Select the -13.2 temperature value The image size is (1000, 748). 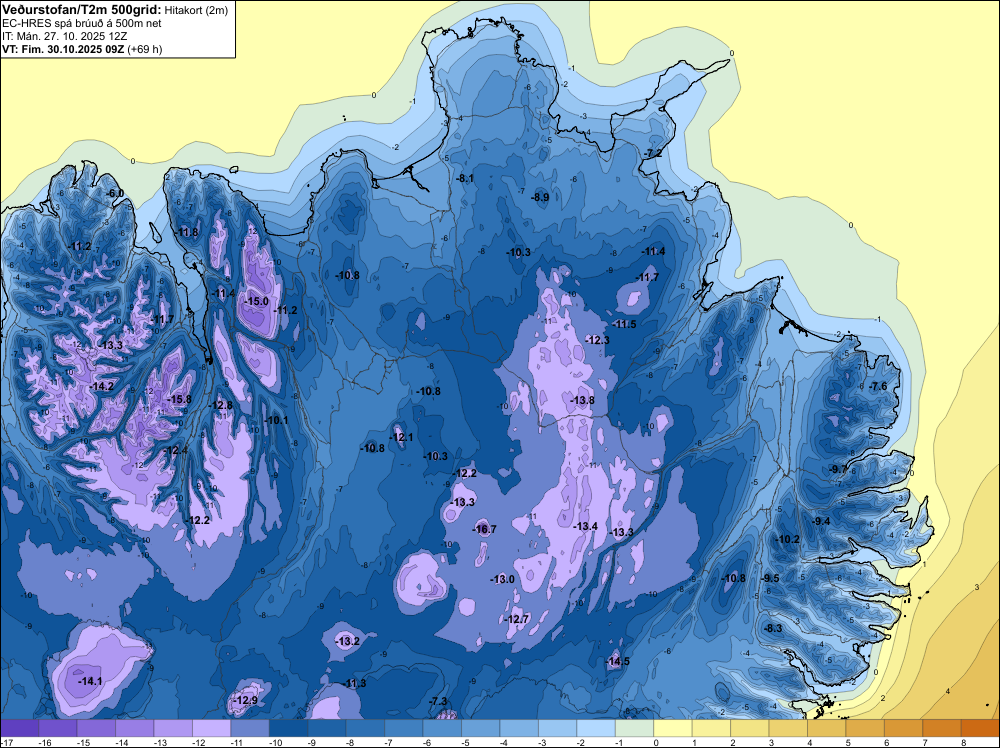(348, 641)
